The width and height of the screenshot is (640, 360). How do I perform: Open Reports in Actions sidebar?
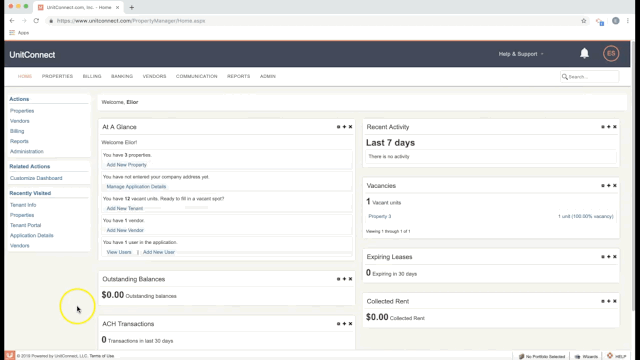[x=19, y=141]
